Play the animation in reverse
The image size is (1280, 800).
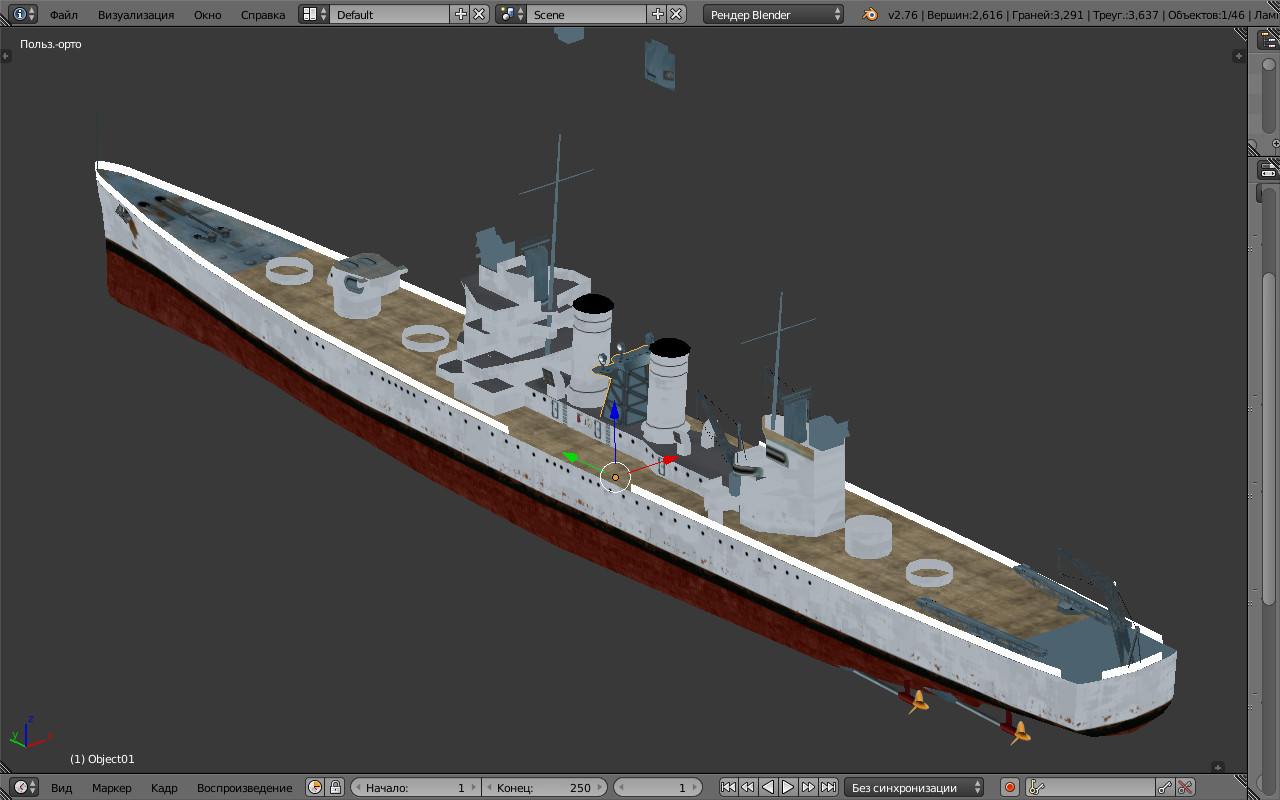768,787
